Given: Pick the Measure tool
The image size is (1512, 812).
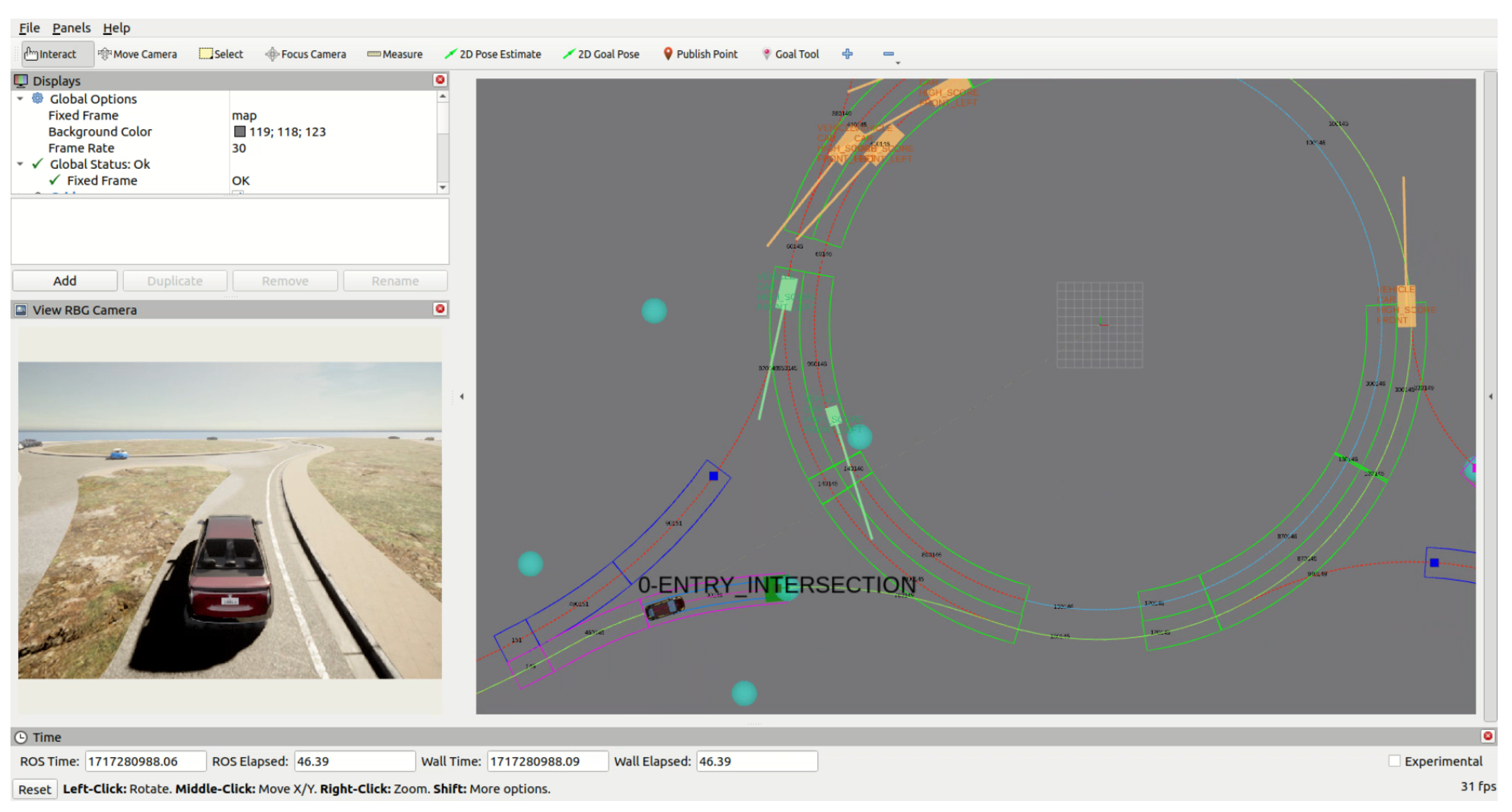Looking at the screenshot, I should click(x=394, y=54).
